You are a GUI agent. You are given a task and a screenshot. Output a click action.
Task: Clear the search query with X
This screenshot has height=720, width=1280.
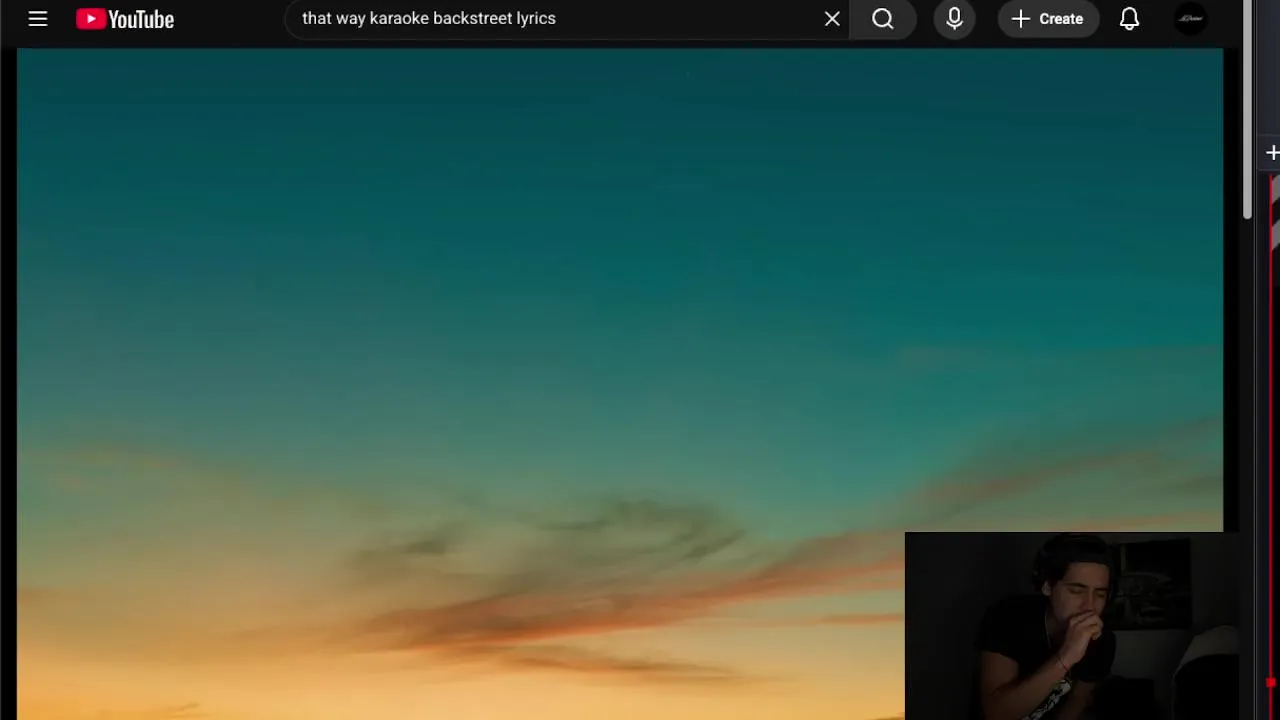click(x=832, y=19)
